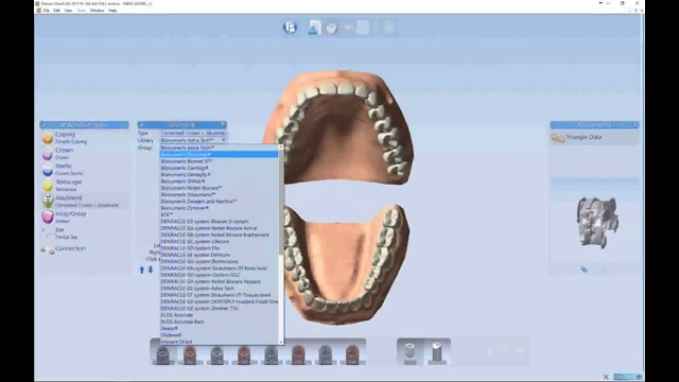This screenshot has width=679, height=382.
Task: Select the leftmost grey tooth icon in bottom strip
Action: pos(163,355)
